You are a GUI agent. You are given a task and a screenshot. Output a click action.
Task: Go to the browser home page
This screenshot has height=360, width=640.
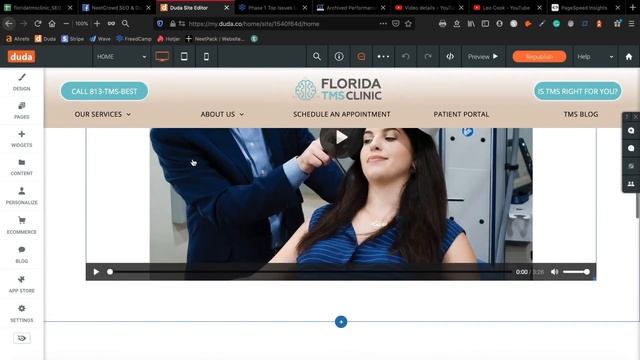coord(52,24)
